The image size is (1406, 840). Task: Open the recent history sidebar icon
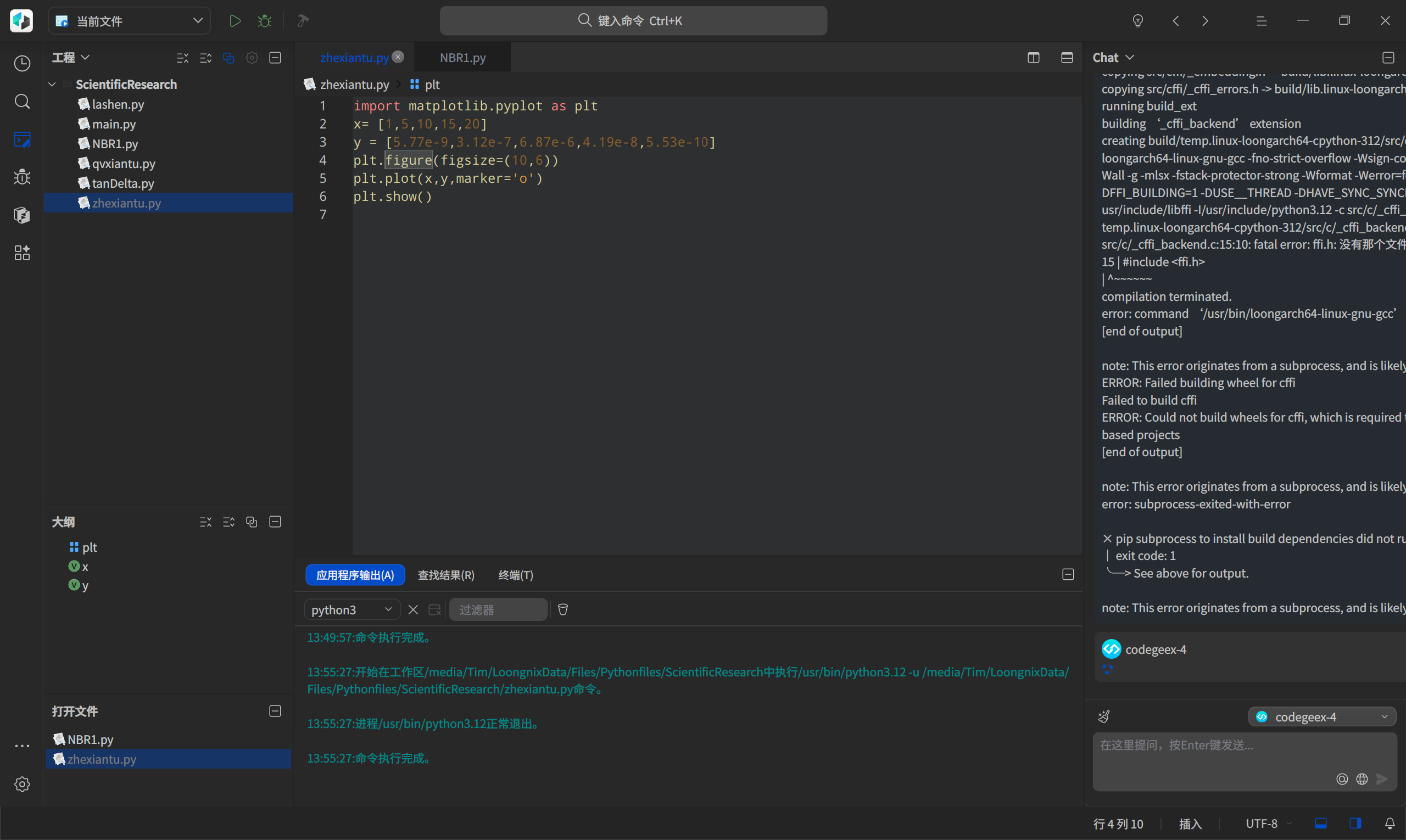coord(22,63)
